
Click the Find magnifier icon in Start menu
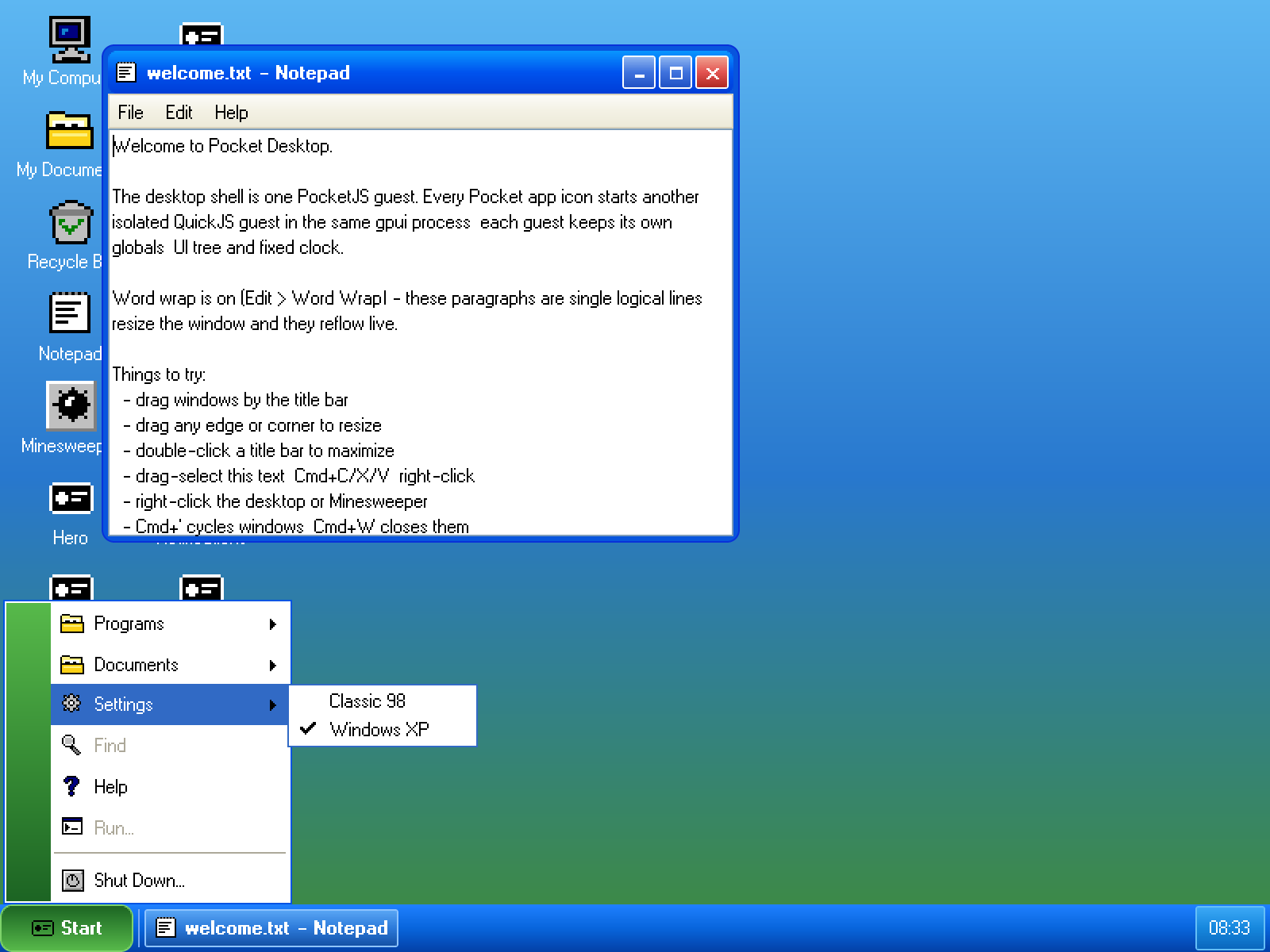tap(71, 745)
